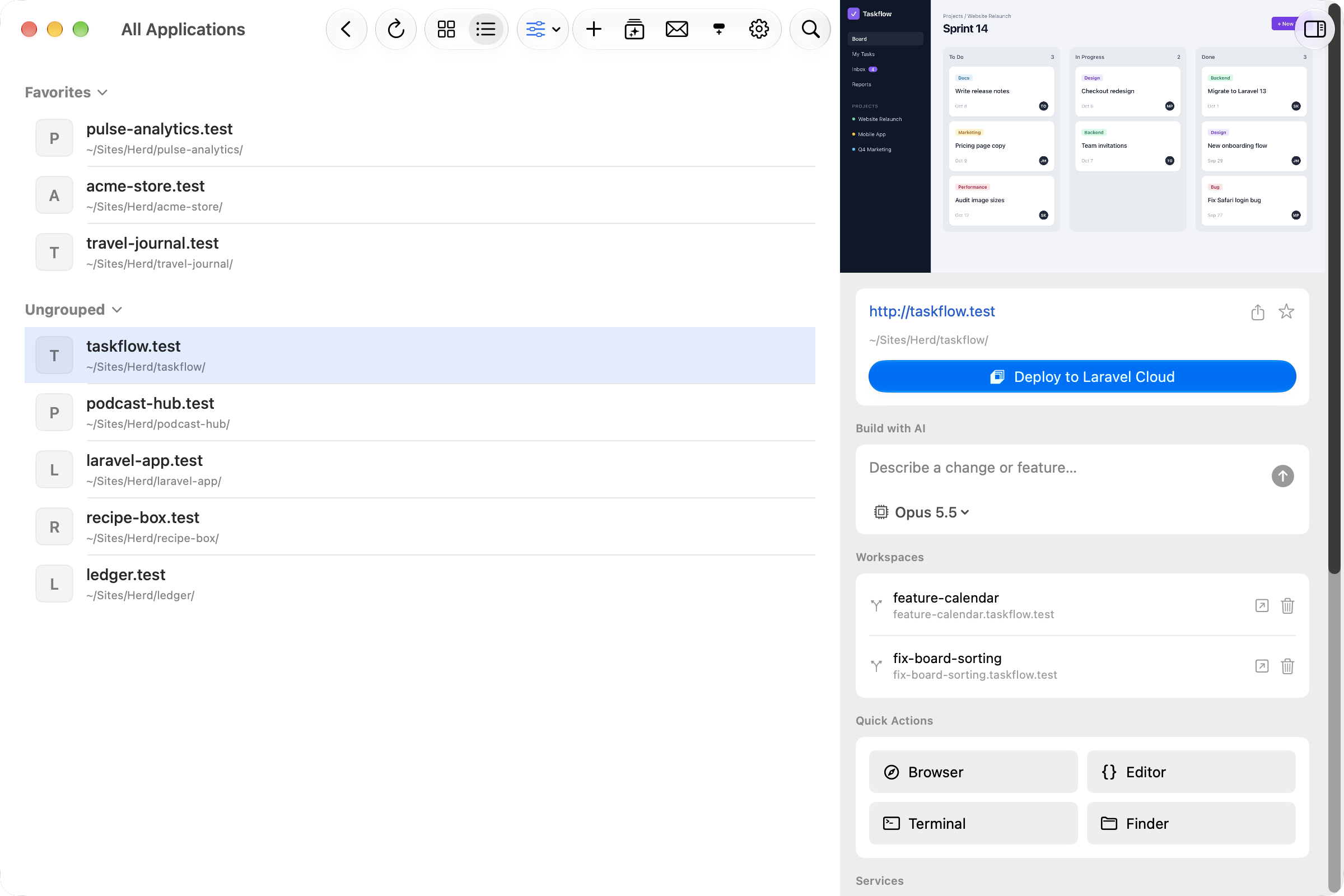This screenshot has width=1344, height=896.
Task: Select the fix-board-sorting workspace row
Action: point(1082,666)
